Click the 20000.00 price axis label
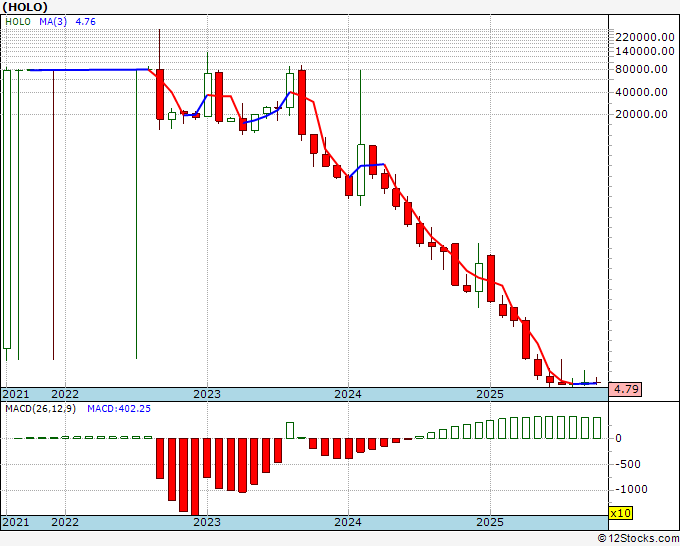The width and height of the screenshot is (680, 546). pyautogui.click(x=641, y=114)
